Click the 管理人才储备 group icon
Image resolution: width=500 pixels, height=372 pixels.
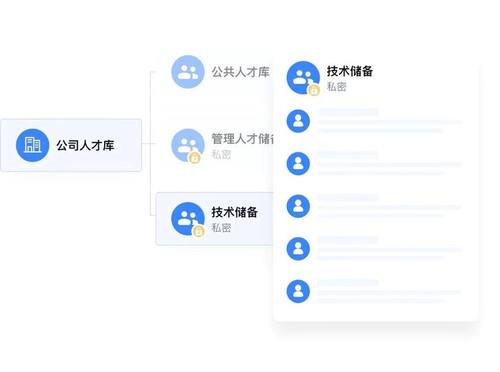click(x=188, y=145)
